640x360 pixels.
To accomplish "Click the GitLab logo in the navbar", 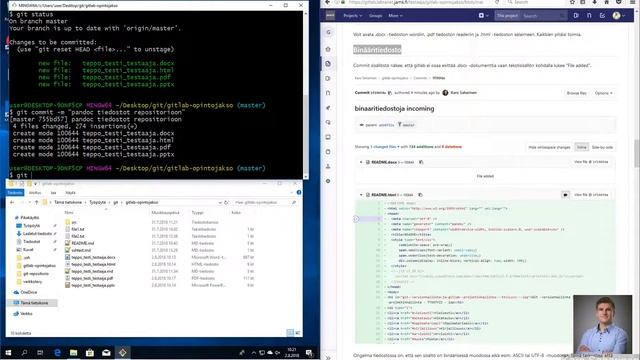I will point(330,16).
